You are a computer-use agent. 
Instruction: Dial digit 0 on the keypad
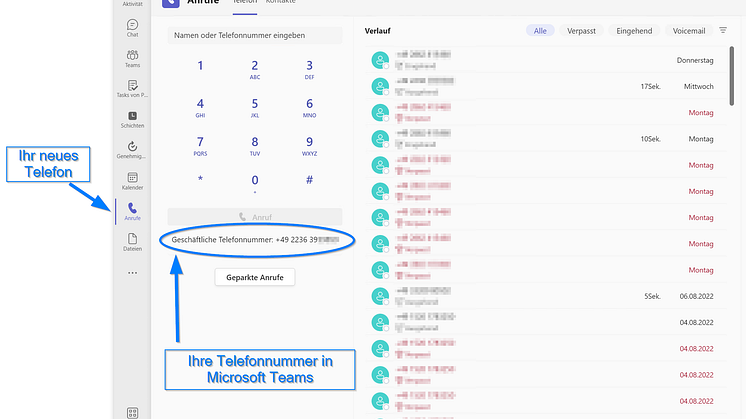255,183
